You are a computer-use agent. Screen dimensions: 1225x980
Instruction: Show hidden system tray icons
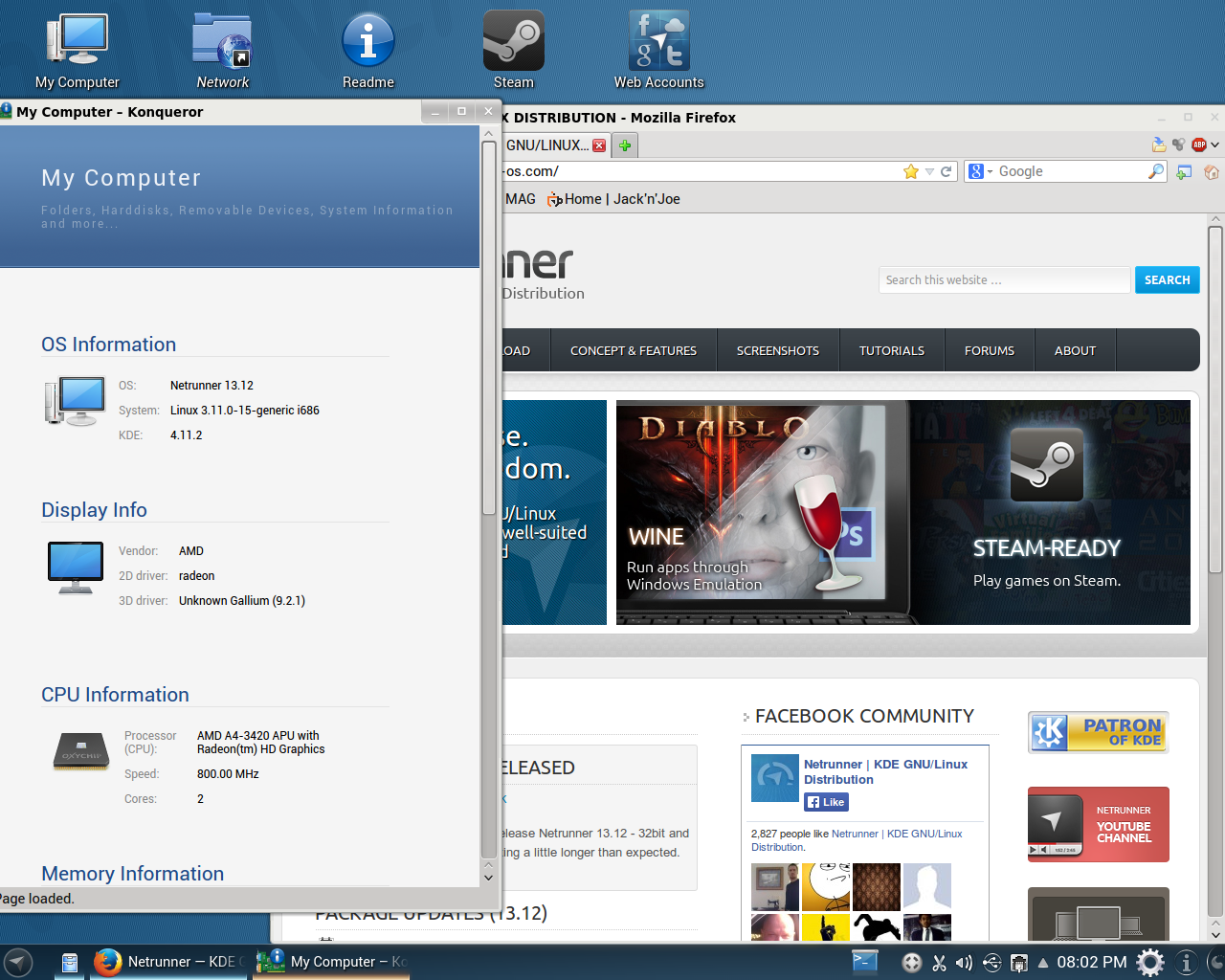pos(1043,963)
